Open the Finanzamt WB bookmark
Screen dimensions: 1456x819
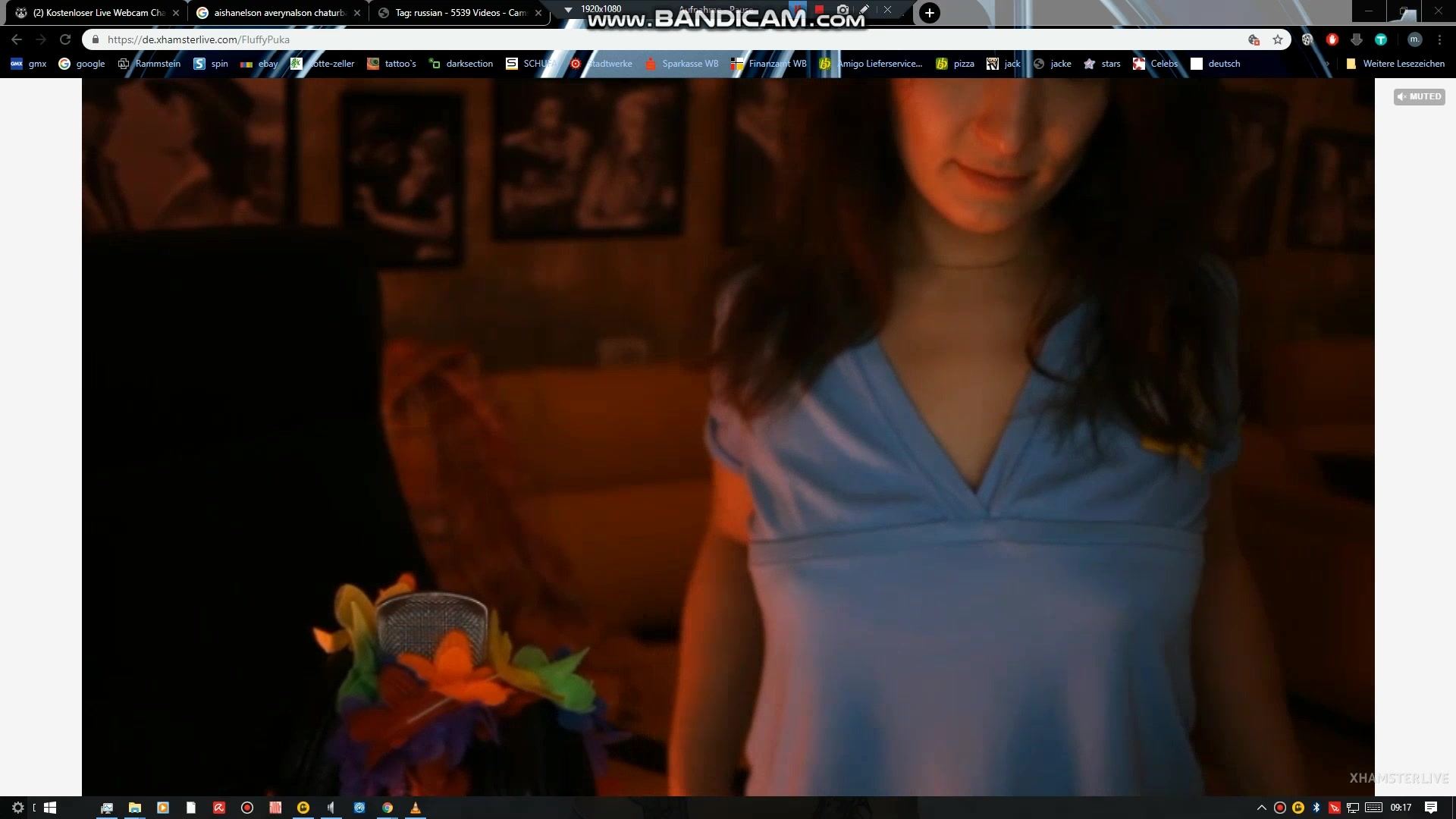769,64
